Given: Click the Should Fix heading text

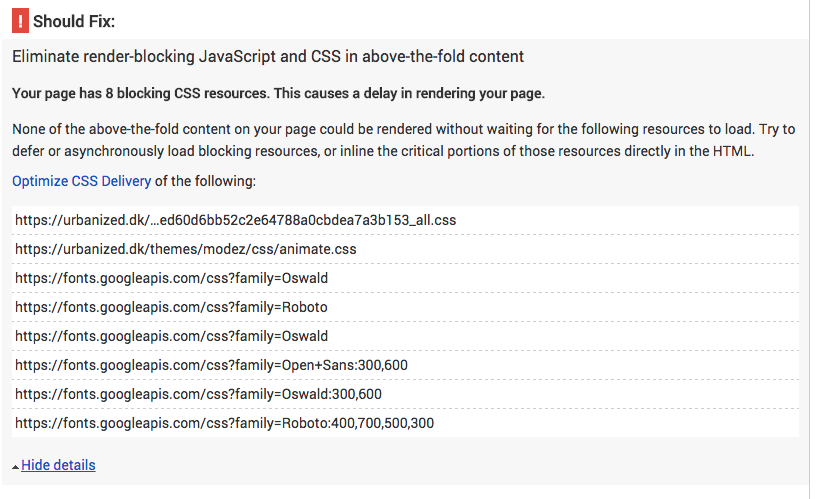Looking at the screenshot, I should tap(74, 21).
